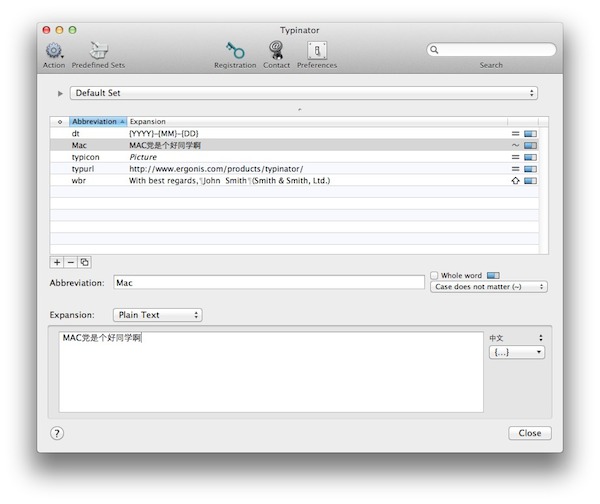Expand the set list disclosure triangle
This screenshot has width=600, height=504.
point(60,93)
